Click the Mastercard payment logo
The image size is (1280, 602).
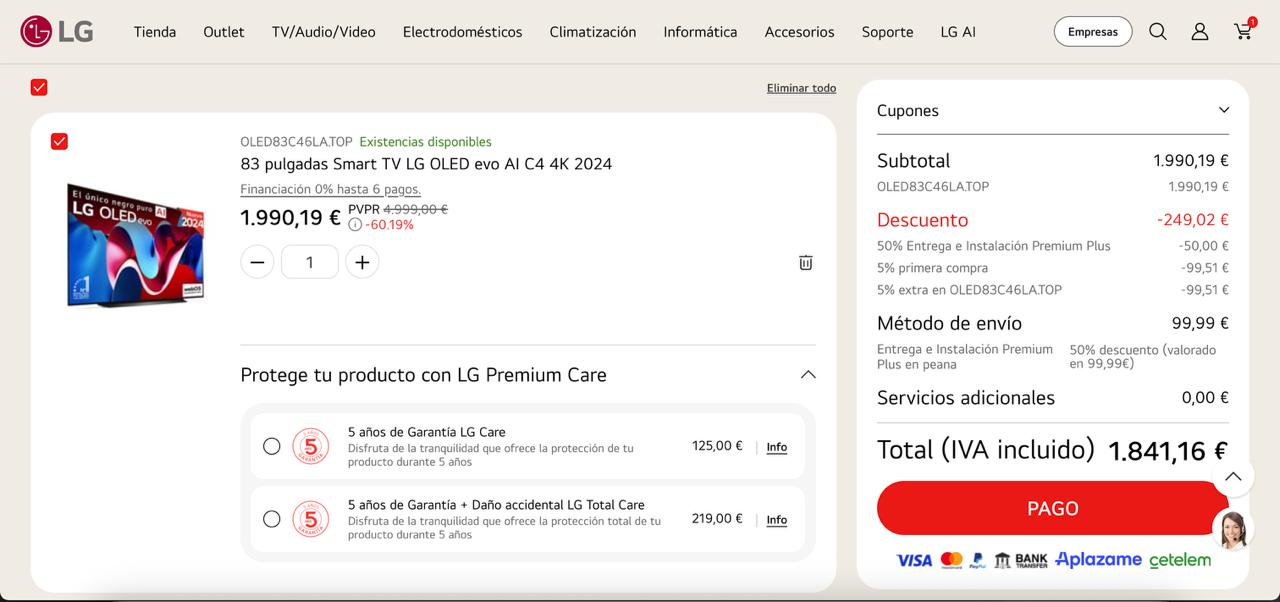[952, 560]
